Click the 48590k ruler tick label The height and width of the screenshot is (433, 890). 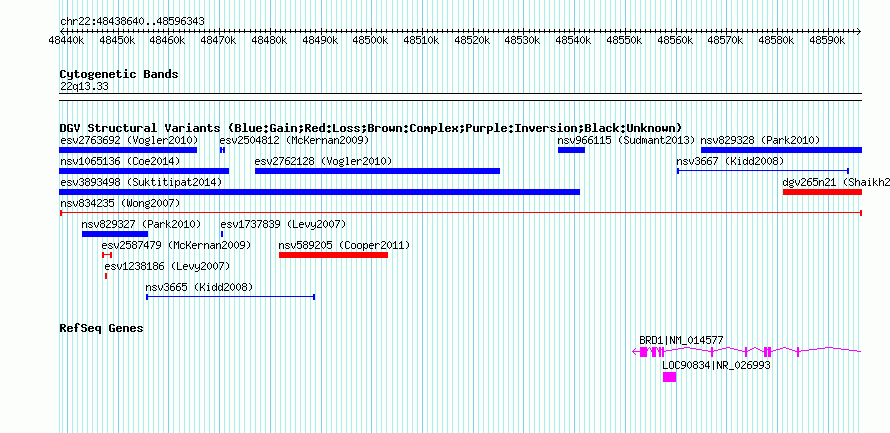[826, 40]
